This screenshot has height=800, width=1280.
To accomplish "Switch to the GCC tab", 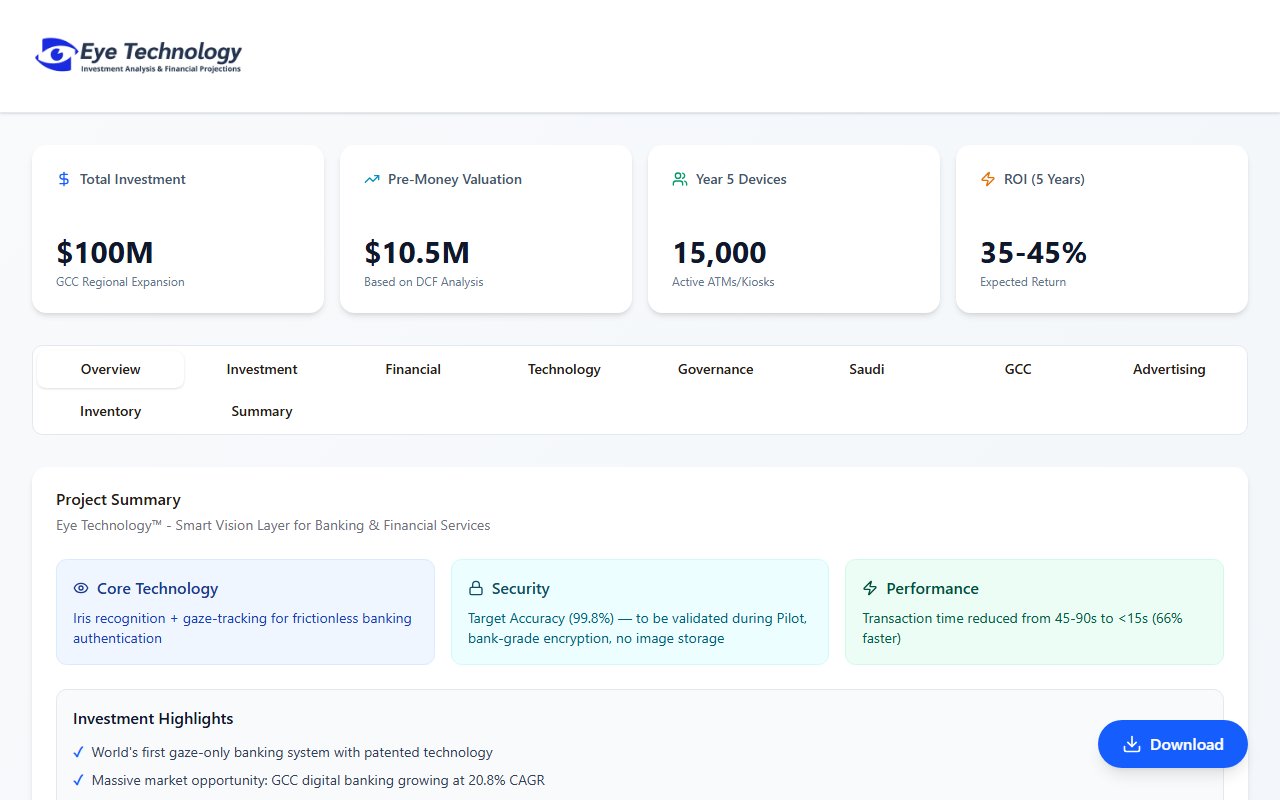I will click(x=1017, y=369).
